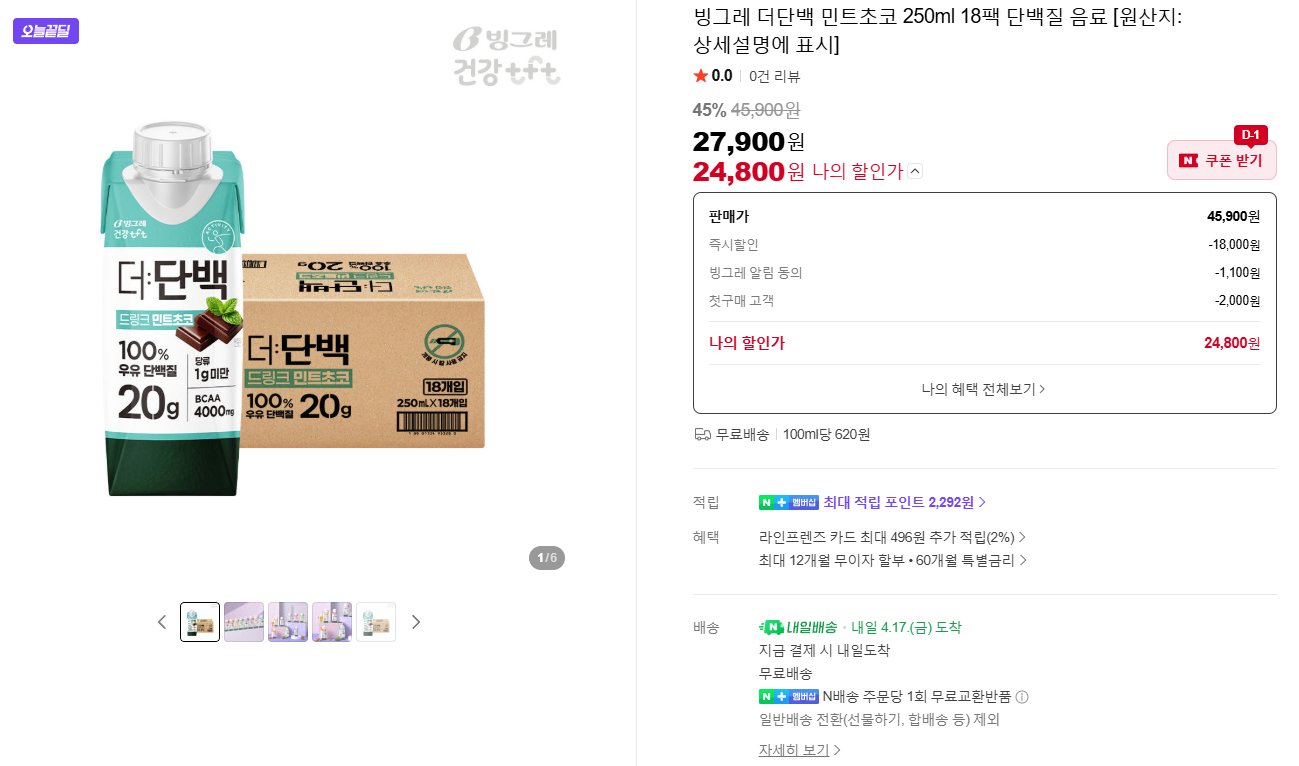This screenshot has width=1299, height=766.
Task: Open 최대 적립 포인트 2,292원 details
Action: (904, 502)
